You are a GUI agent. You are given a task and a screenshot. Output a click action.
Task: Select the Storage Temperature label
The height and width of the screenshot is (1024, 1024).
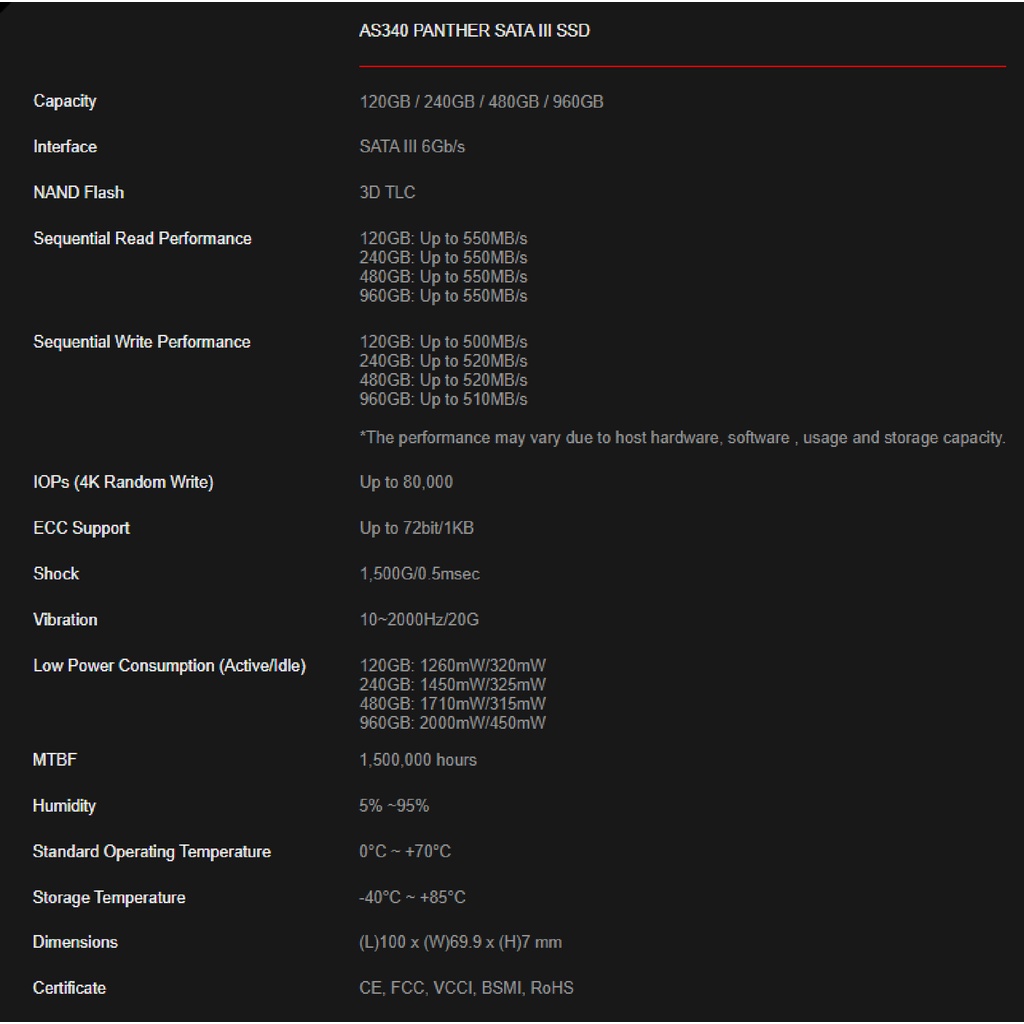pyautogui.click(x=109, y=898)
